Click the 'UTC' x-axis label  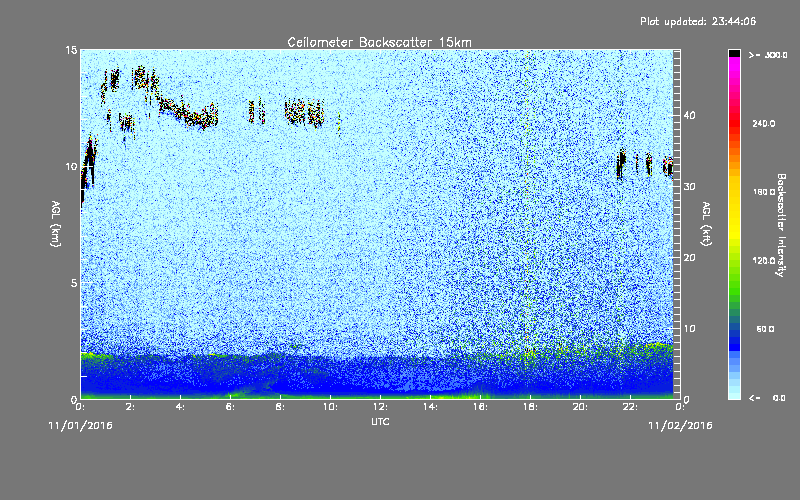click(x=380, y=421)
